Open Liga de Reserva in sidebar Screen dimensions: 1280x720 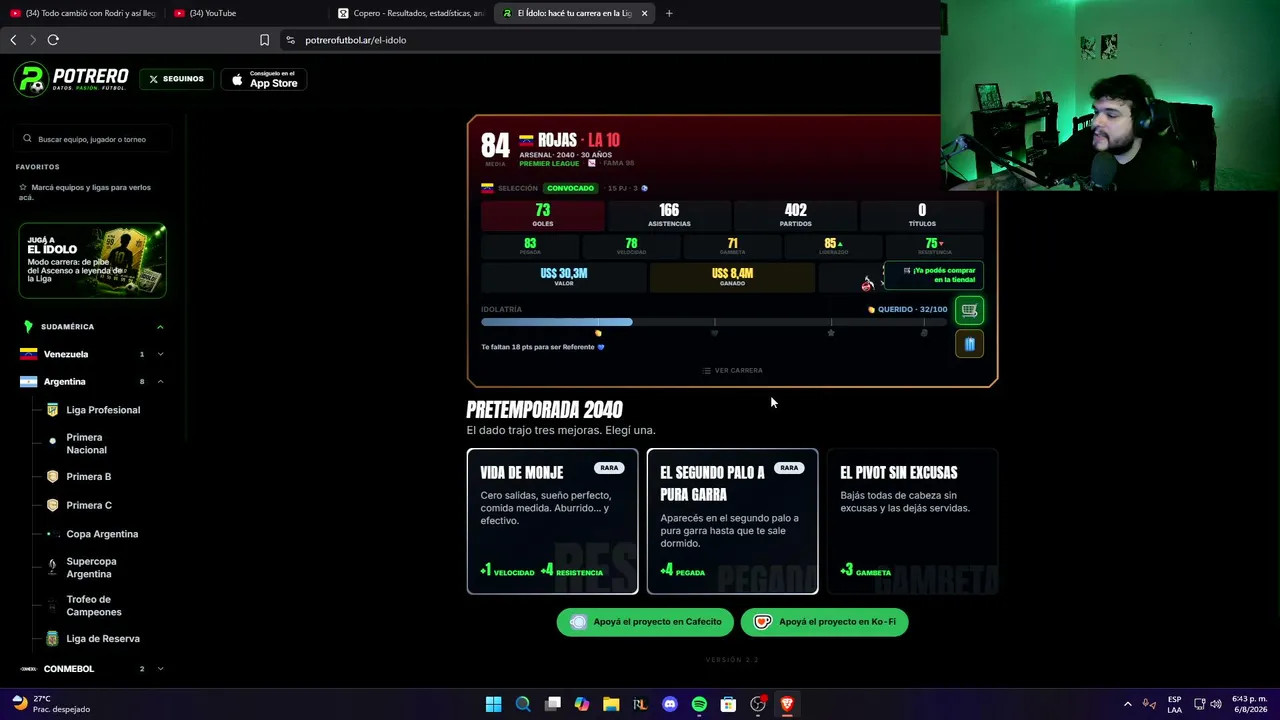tap(103, 639)
